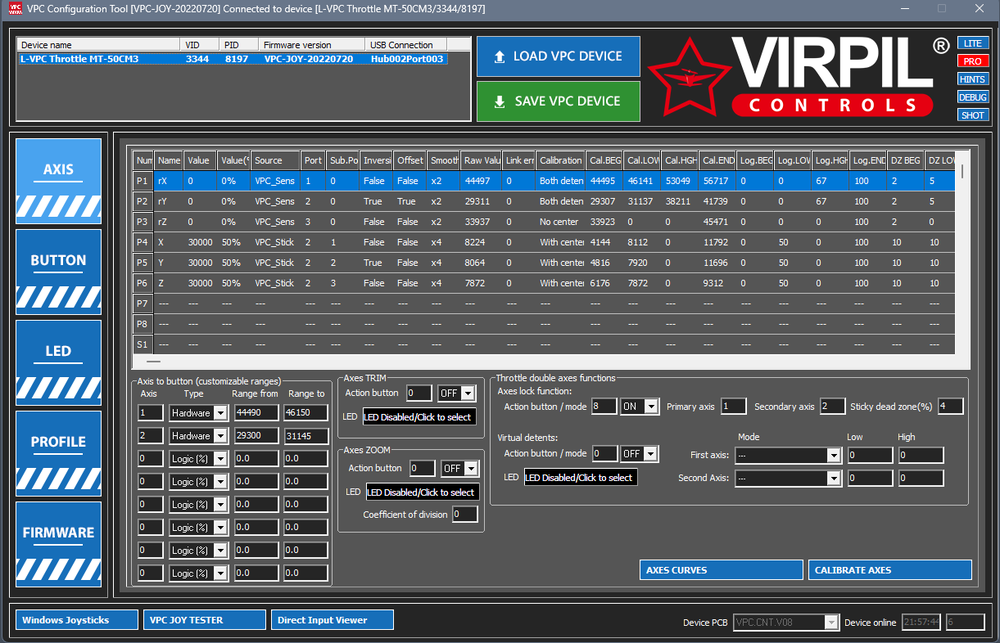Switch to LITE mode
1000x643 pixels.
(x=973, y=43)
